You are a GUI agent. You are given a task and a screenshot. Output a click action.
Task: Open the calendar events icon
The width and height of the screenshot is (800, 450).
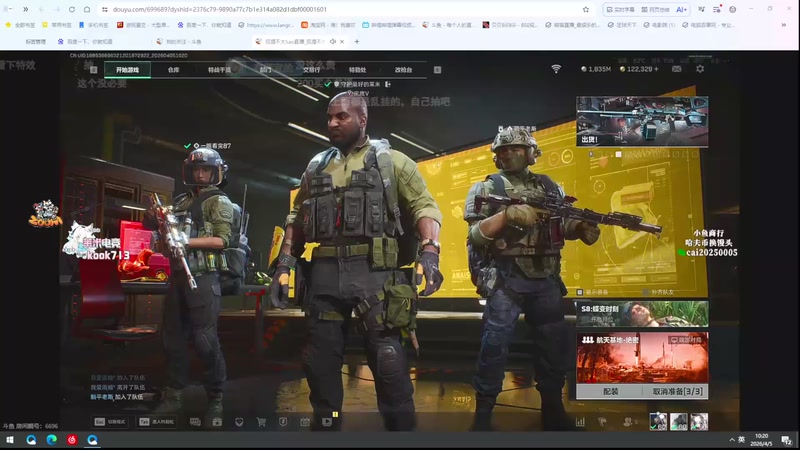[x=305, y=422]
